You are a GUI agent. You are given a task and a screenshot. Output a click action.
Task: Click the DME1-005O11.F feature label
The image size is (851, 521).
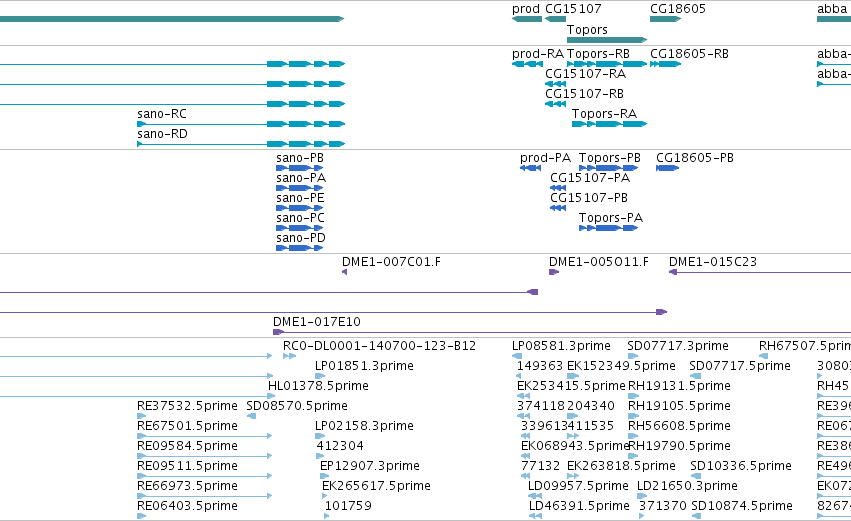pyautogui.click(x=599, y=262)
